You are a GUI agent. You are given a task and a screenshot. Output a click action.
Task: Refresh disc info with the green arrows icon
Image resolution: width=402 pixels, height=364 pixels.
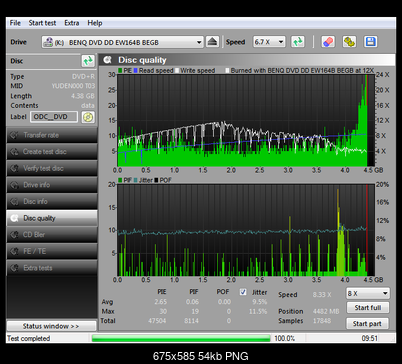tap(88, 61)
